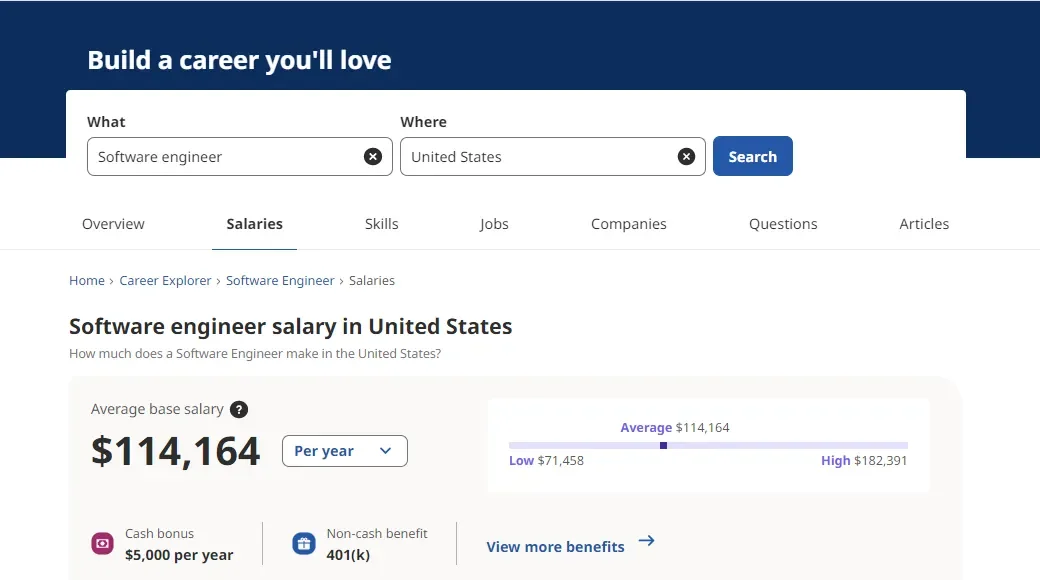Click the average base salary help icon
Screen dimensions: 1040x580
tap(239, 409)
